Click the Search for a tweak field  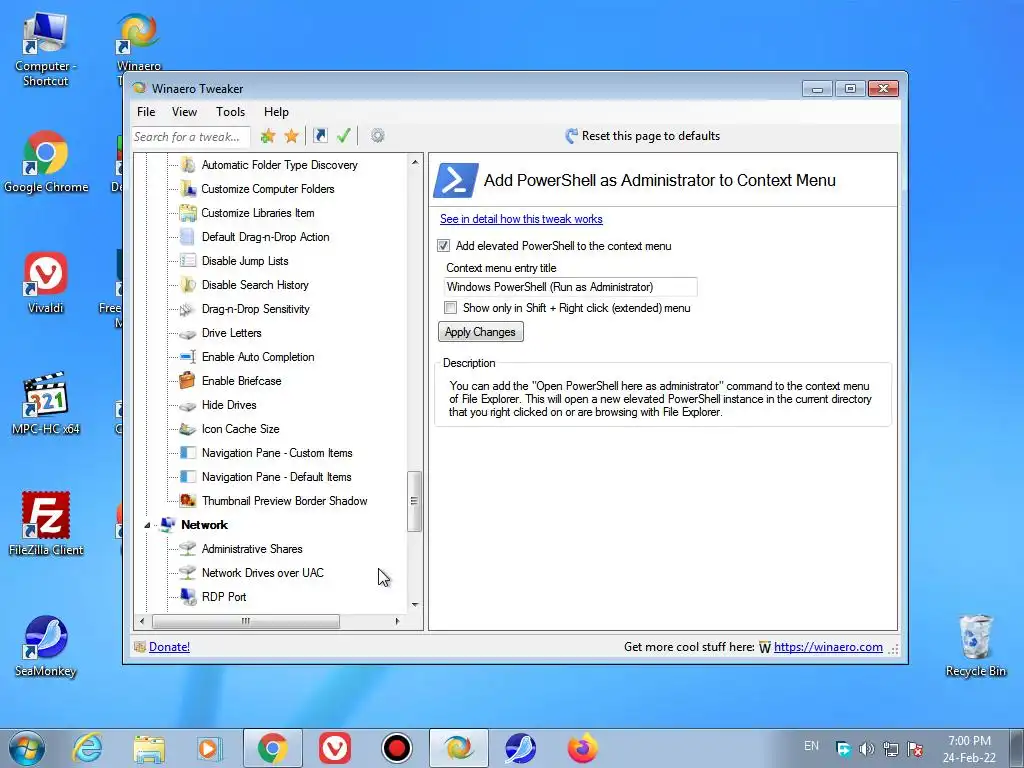tap(191, 136)
